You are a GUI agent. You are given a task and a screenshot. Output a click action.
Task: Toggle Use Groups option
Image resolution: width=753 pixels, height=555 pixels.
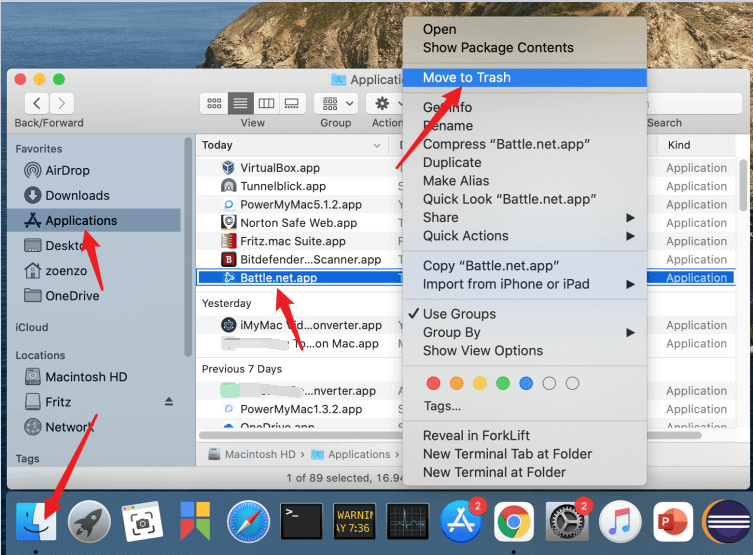coord(524,314)
